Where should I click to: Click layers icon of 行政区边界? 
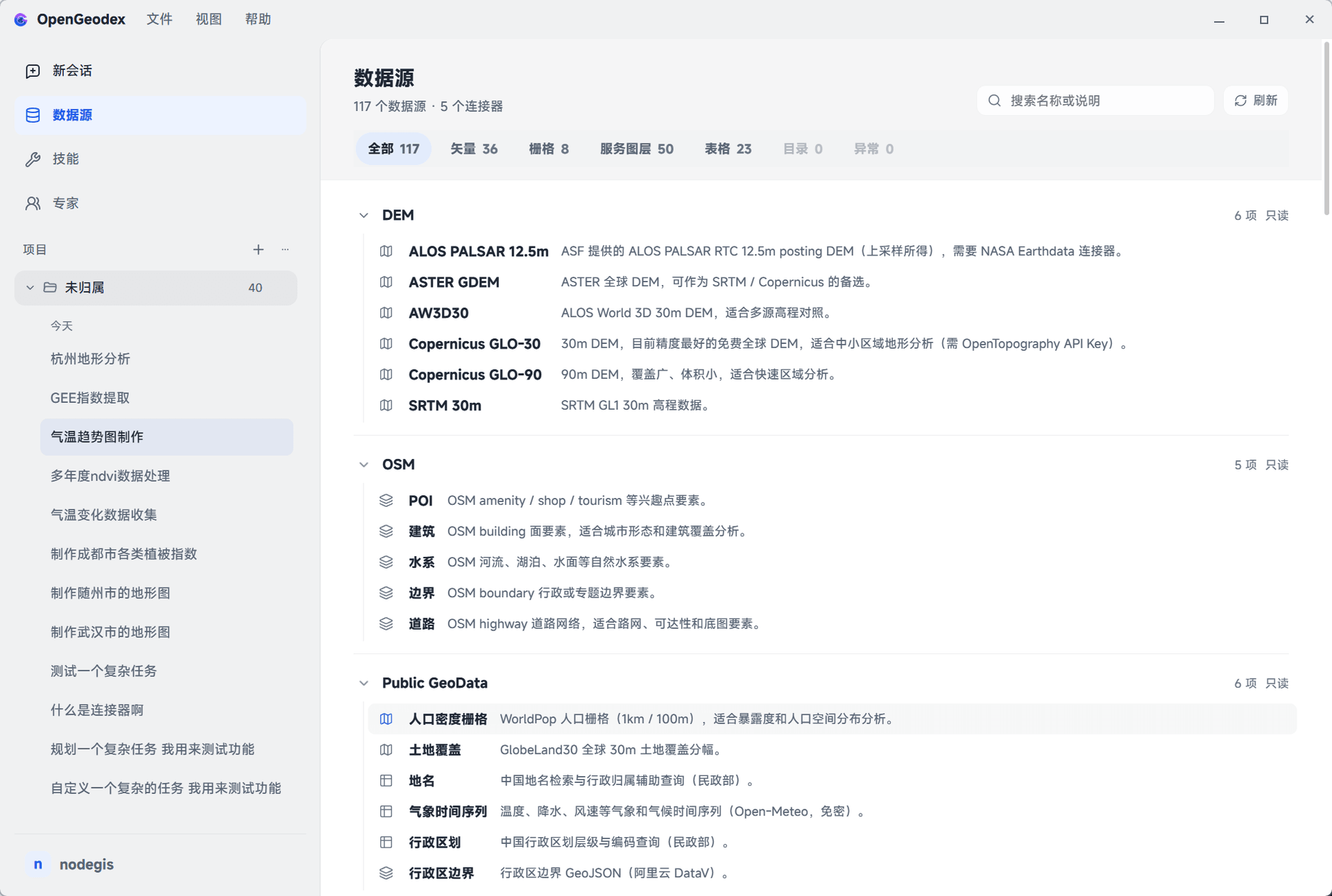click(x=386, y=873)
